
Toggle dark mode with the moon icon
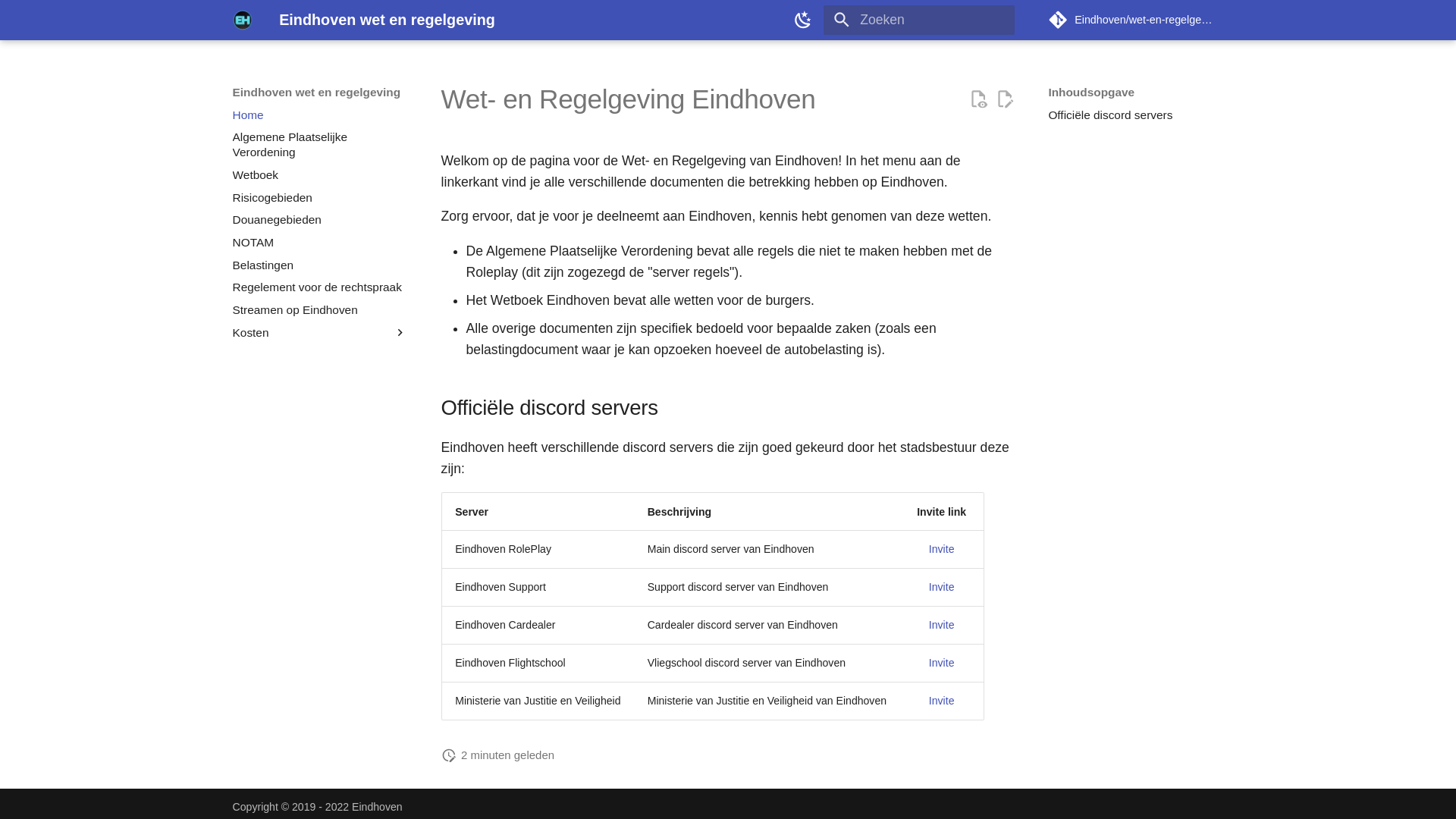[802, 20]
